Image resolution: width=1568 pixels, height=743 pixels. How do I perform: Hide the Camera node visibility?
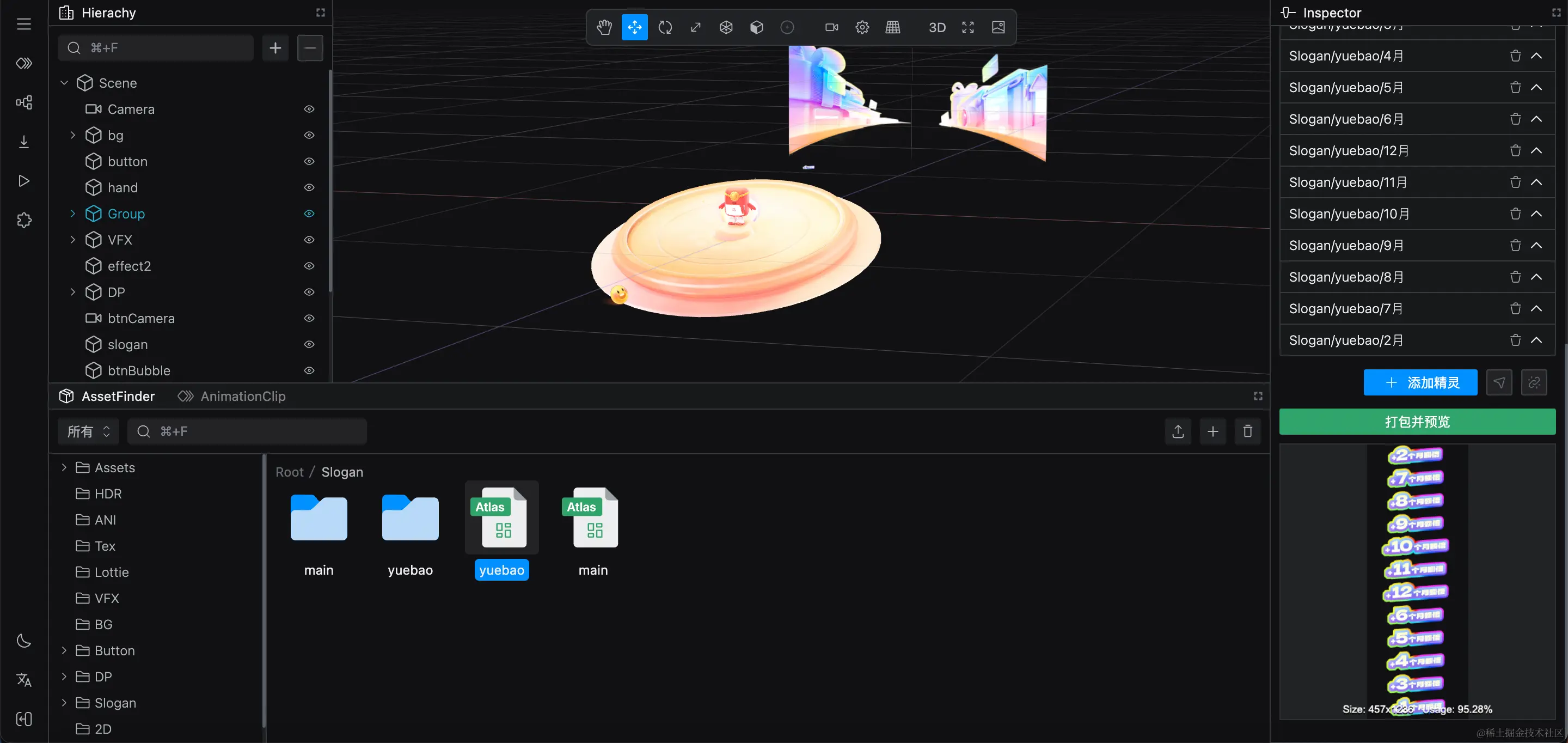[309, 109]
